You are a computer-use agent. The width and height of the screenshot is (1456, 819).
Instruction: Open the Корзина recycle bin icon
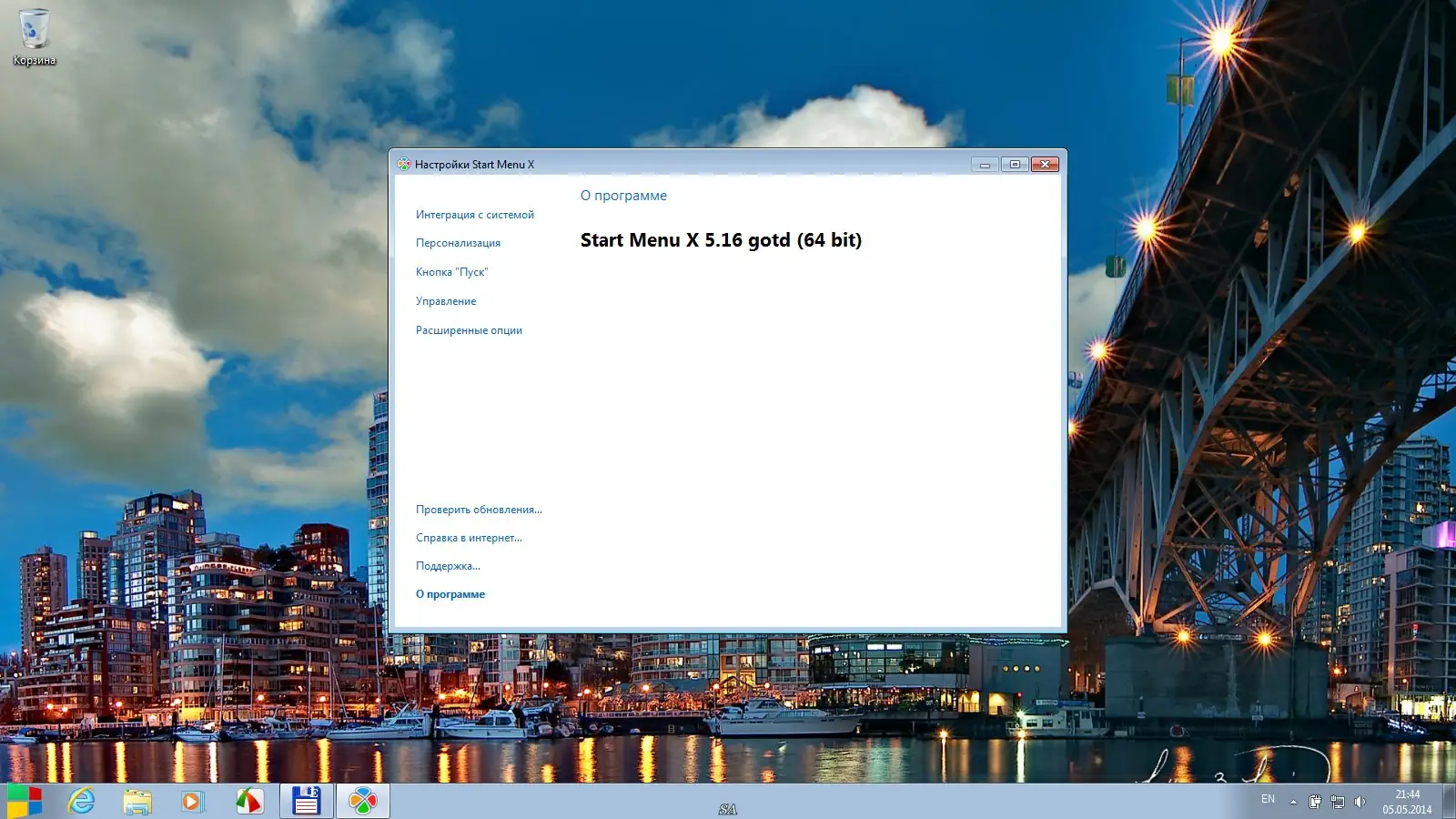point(34,37)
